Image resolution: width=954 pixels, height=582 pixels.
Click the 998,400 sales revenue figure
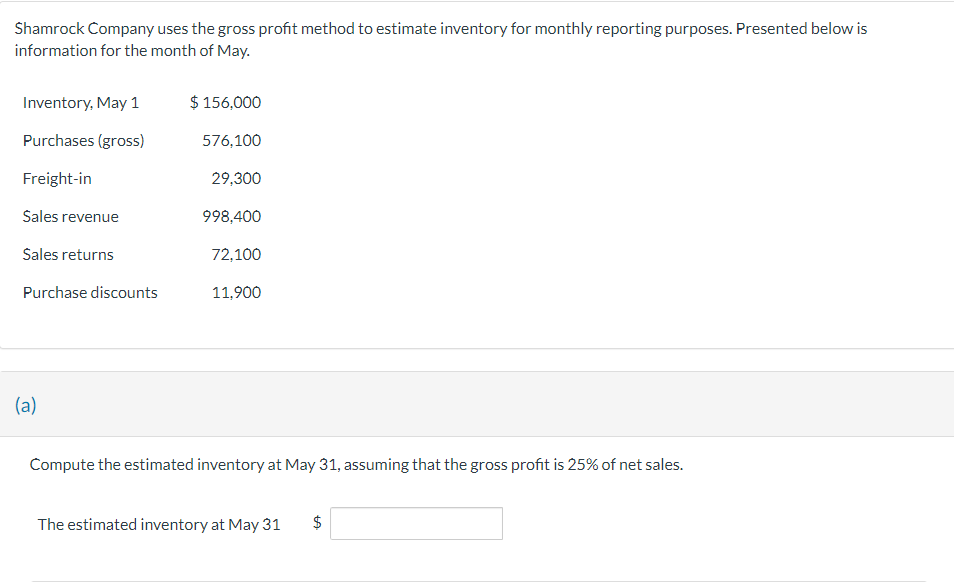click(233, 216)
